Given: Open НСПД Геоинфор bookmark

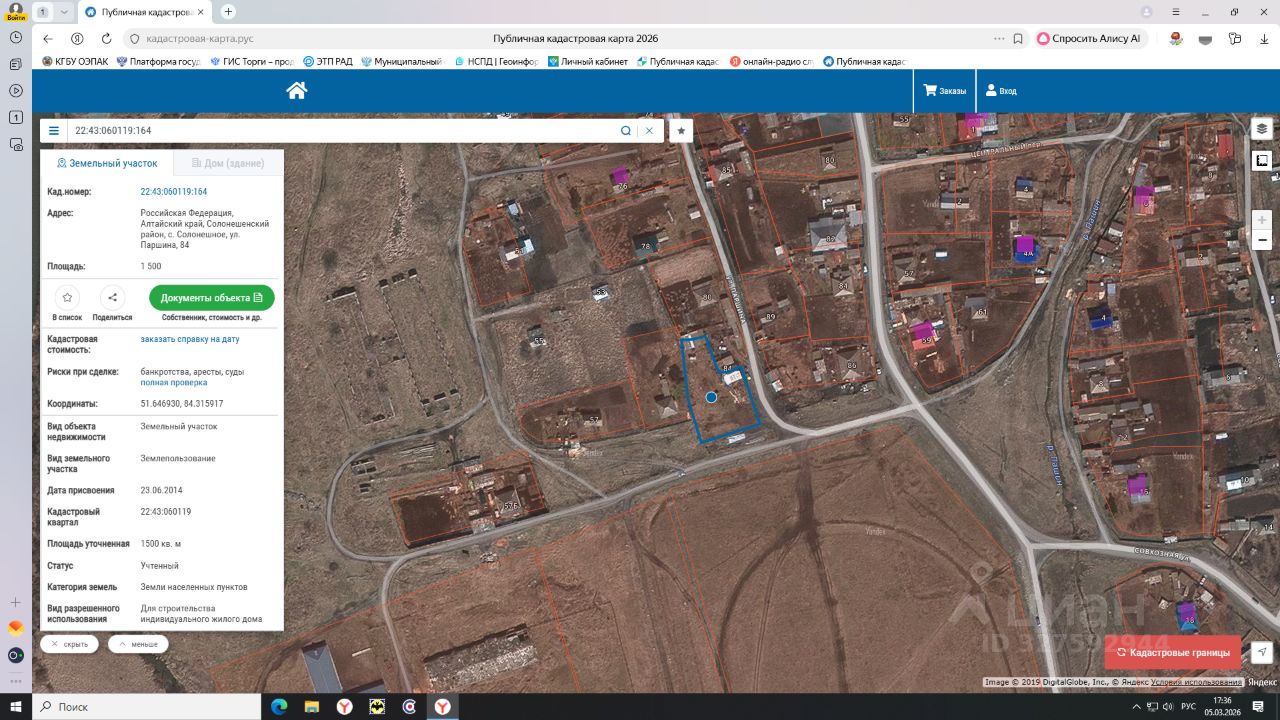Looking at the screenshot, I should pos(496,62).
